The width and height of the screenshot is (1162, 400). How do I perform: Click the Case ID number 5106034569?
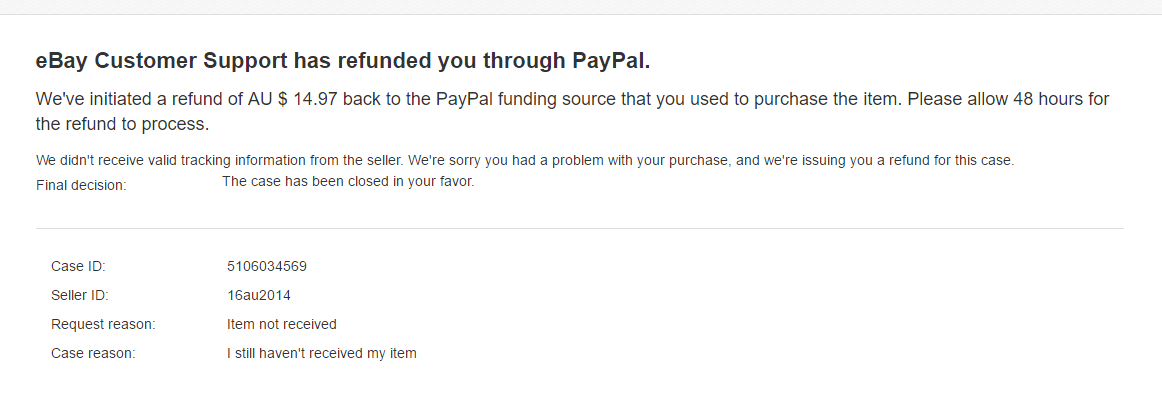267,266
